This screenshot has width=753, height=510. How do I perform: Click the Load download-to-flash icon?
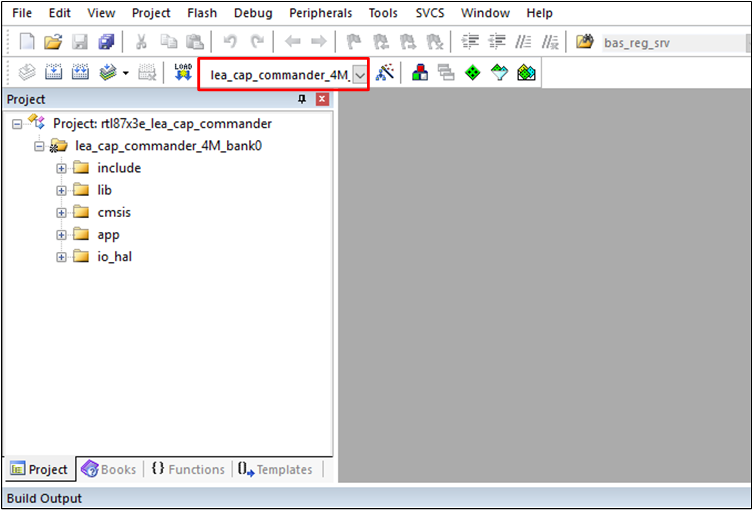(182, 73)
